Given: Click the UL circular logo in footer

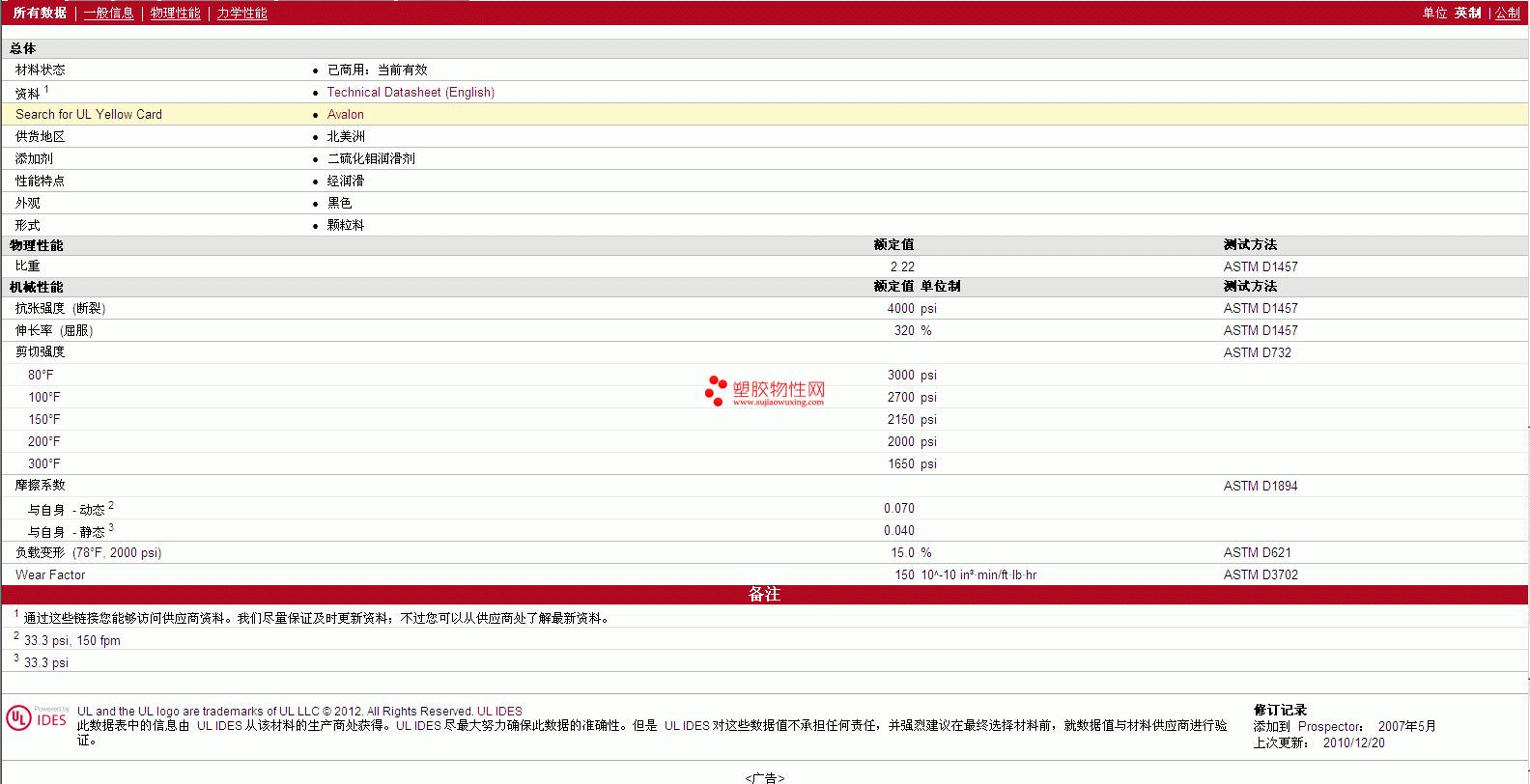Looking at the screenshot, I should click(x=18, y=718).
